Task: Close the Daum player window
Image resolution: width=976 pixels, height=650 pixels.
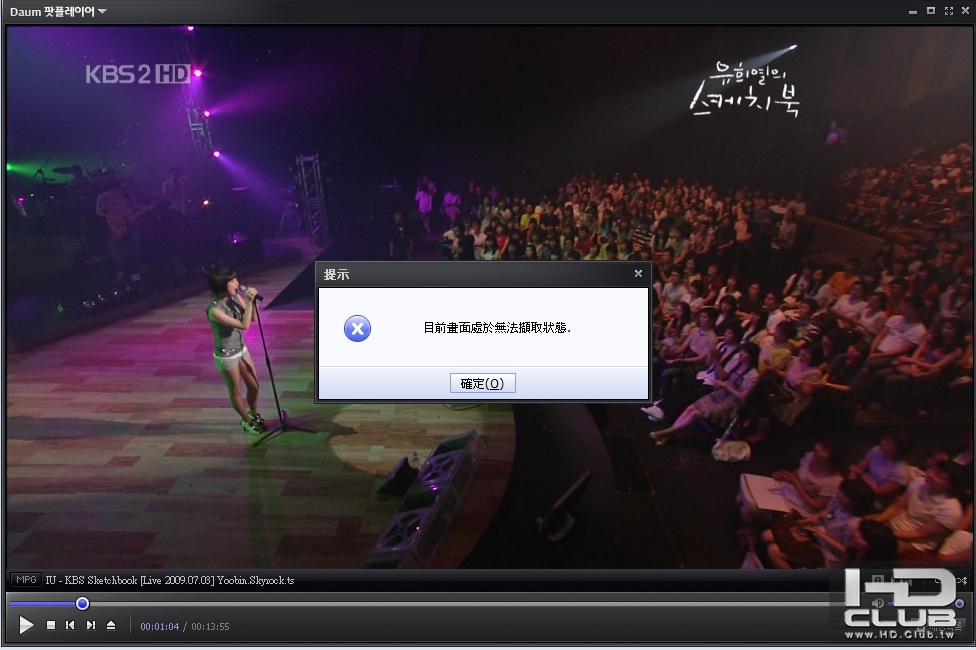Action: pyautogui.click(x=965, y=11)
